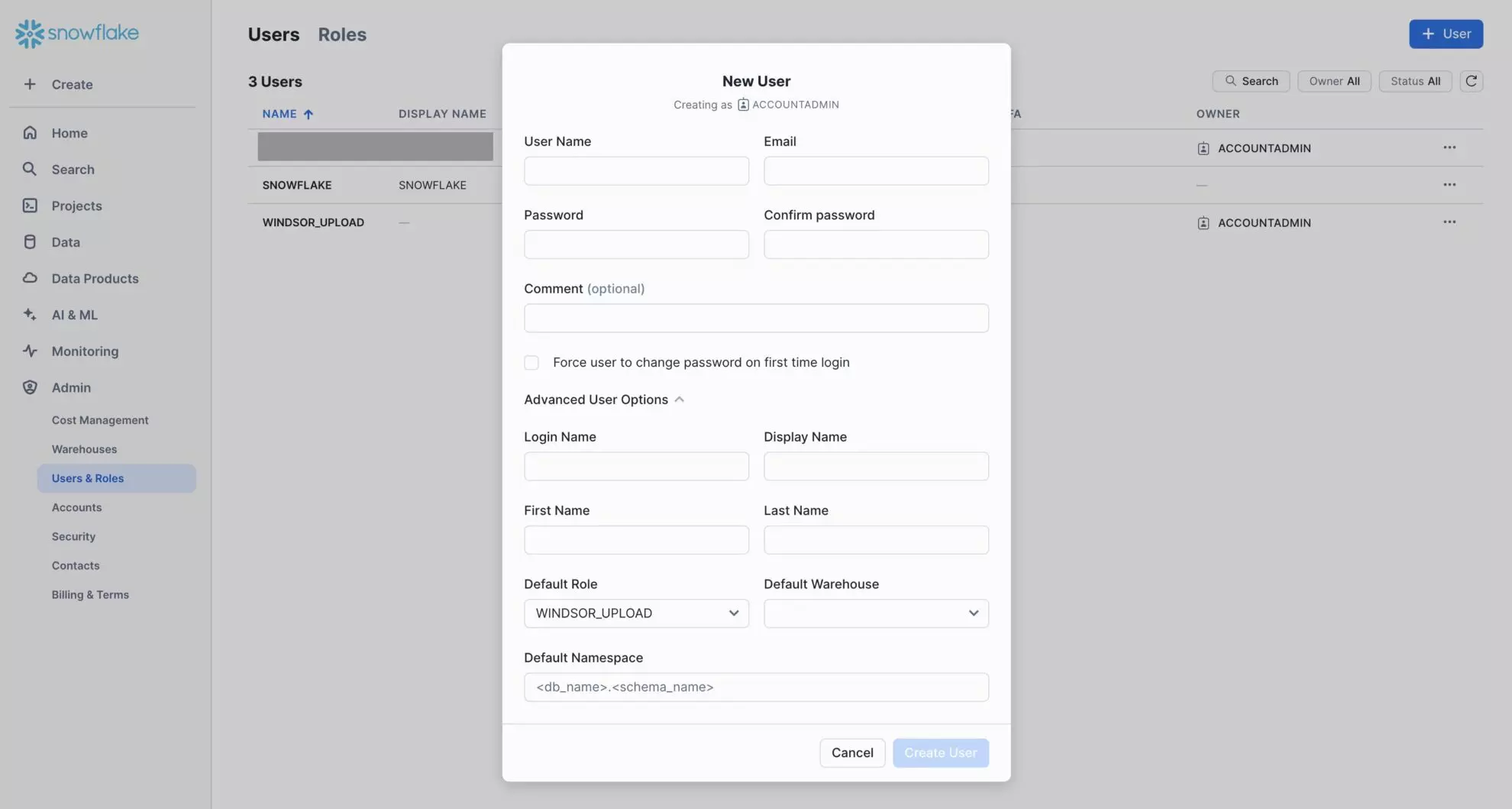Click the Monitoring pulse icon
1512x809 pixels.
tap(30, 351)
